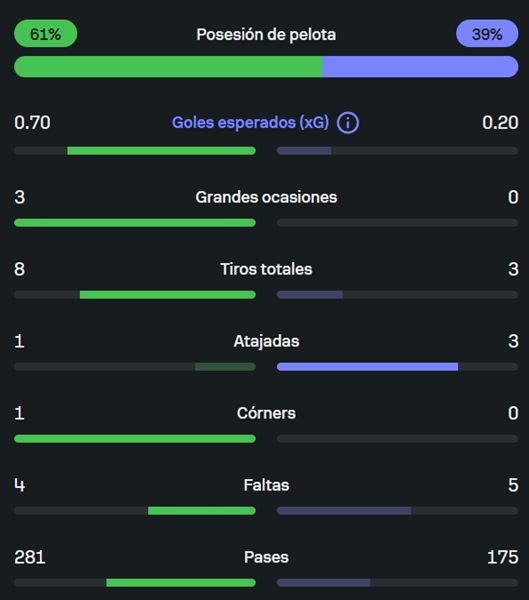Screen dimensions: 529x600
Task: Click the green Córners bar
Action: tap(135, 439)
